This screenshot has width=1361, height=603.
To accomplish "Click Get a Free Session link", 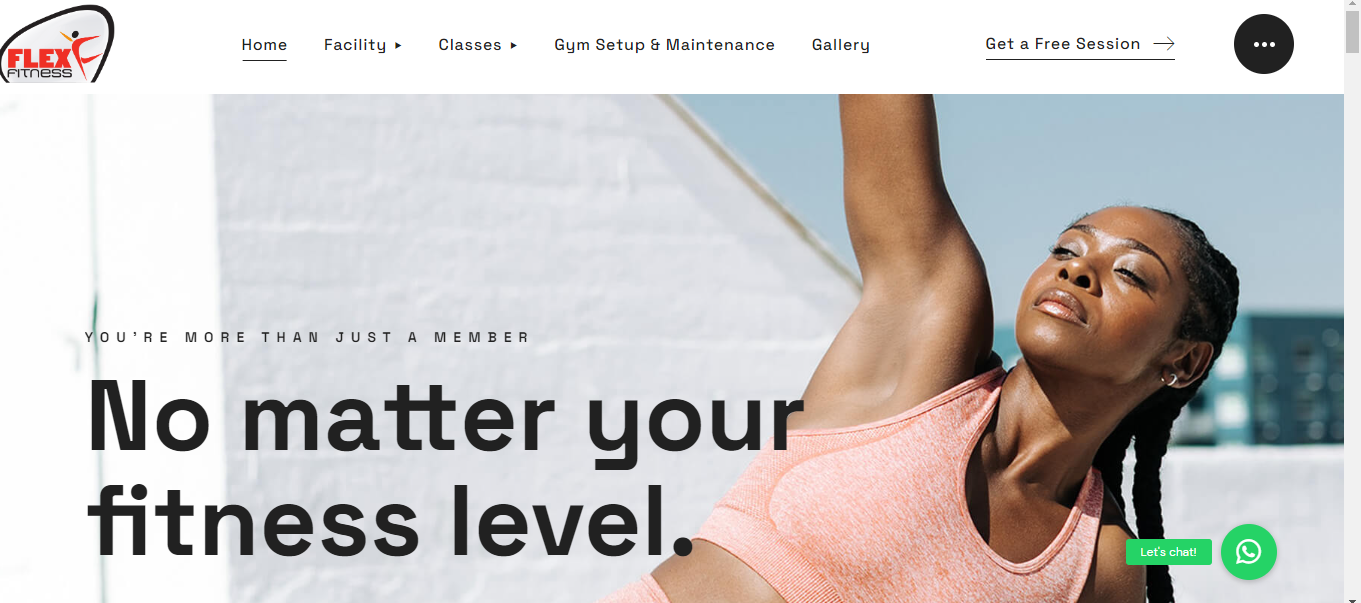I will click(1063, 44).
